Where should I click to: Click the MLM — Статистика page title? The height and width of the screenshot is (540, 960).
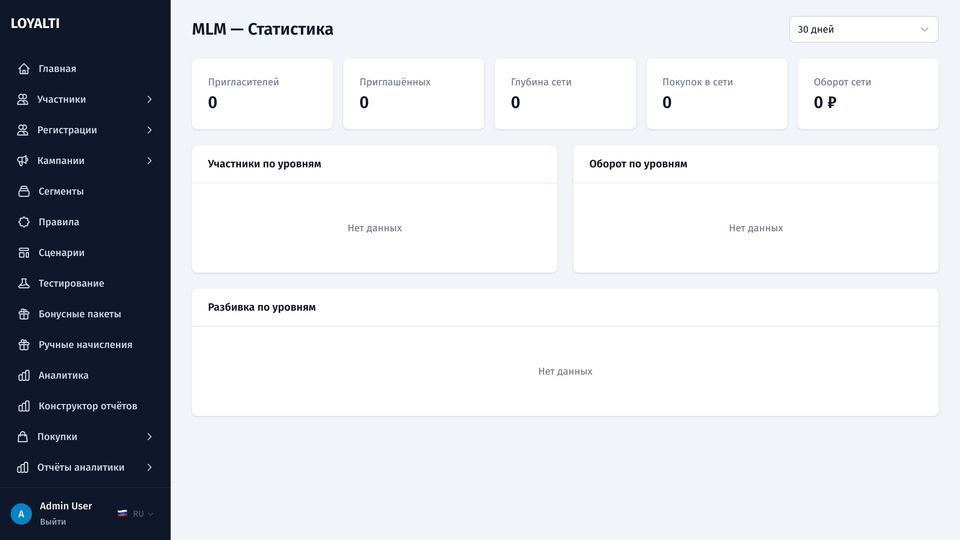tap(262, 29)
